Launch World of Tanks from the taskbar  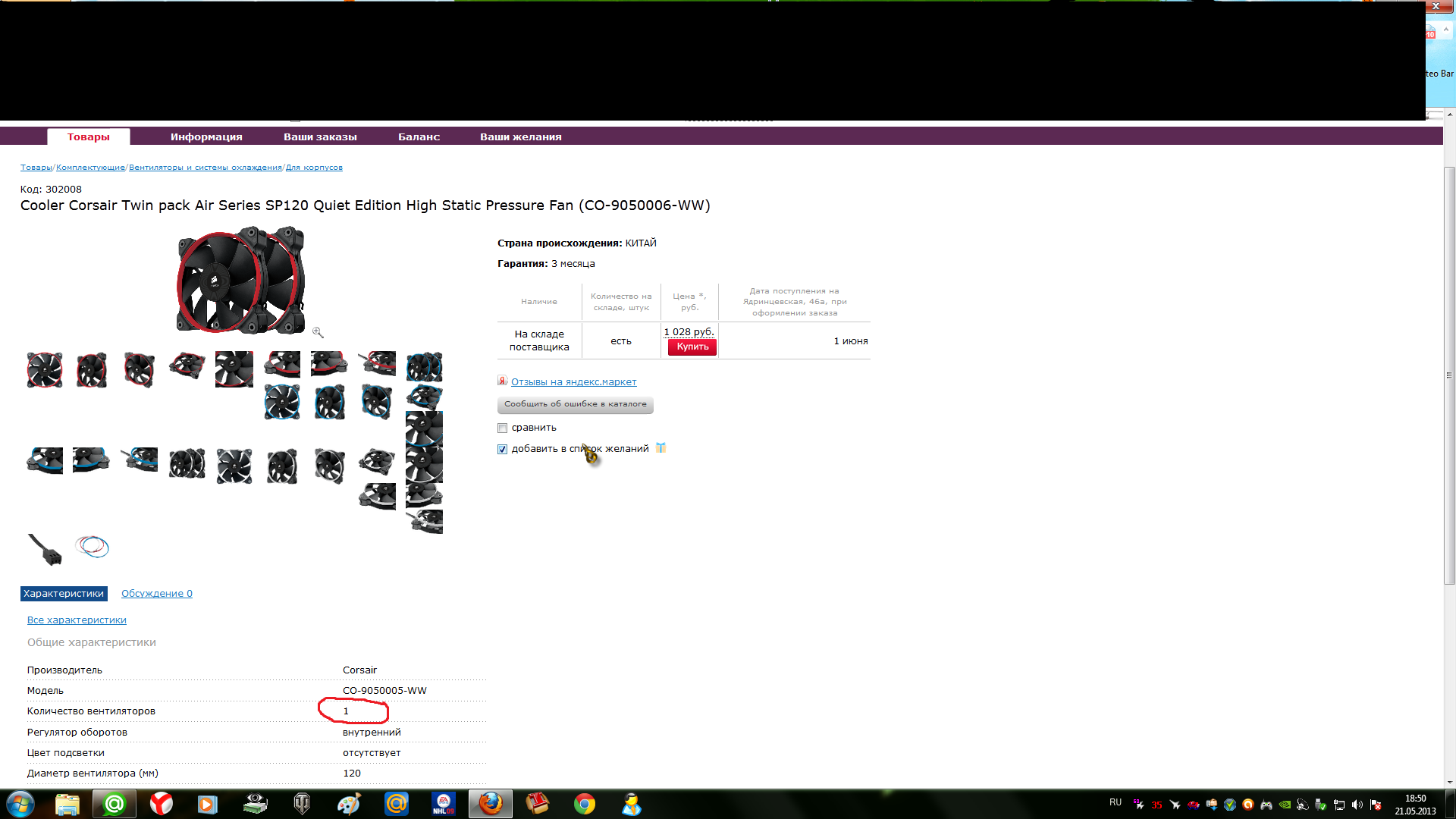point(302,804)
